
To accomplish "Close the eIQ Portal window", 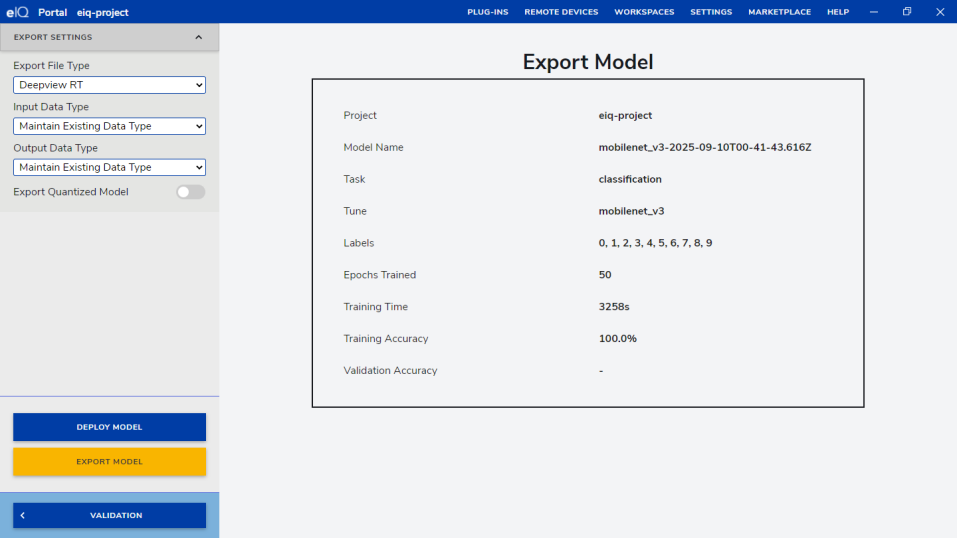I will click(939, 12).
